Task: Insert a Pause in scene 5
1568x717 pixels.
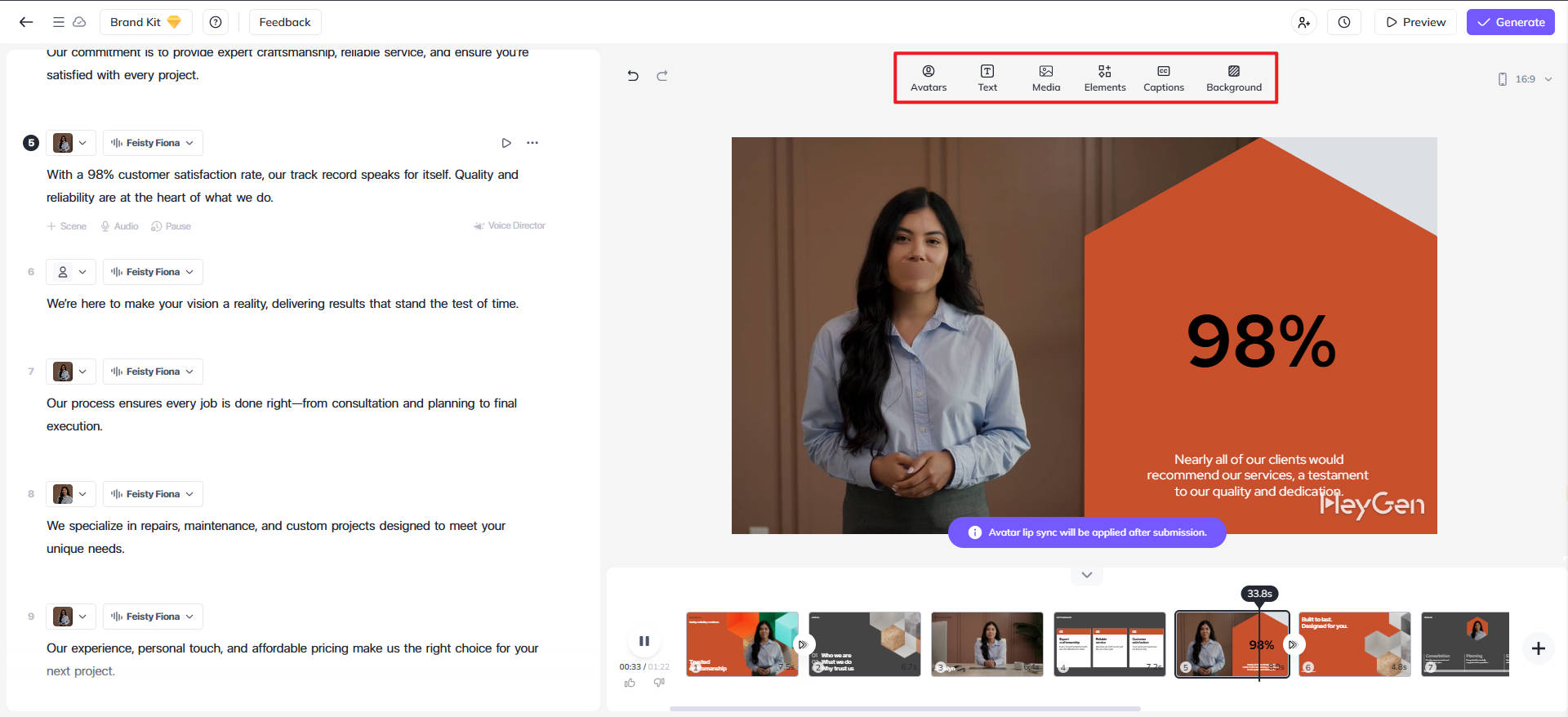Action: pos(171,226)
